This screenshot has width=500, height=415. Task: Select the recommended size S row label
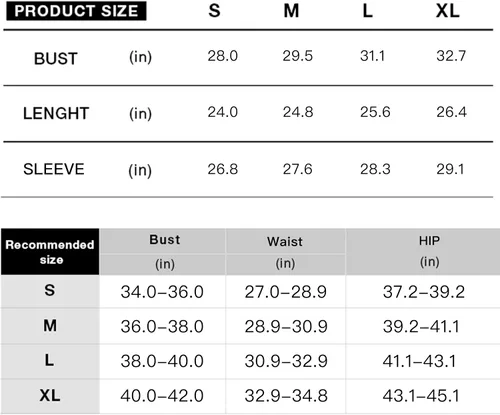pyautogui.click(x=50, y=291)
